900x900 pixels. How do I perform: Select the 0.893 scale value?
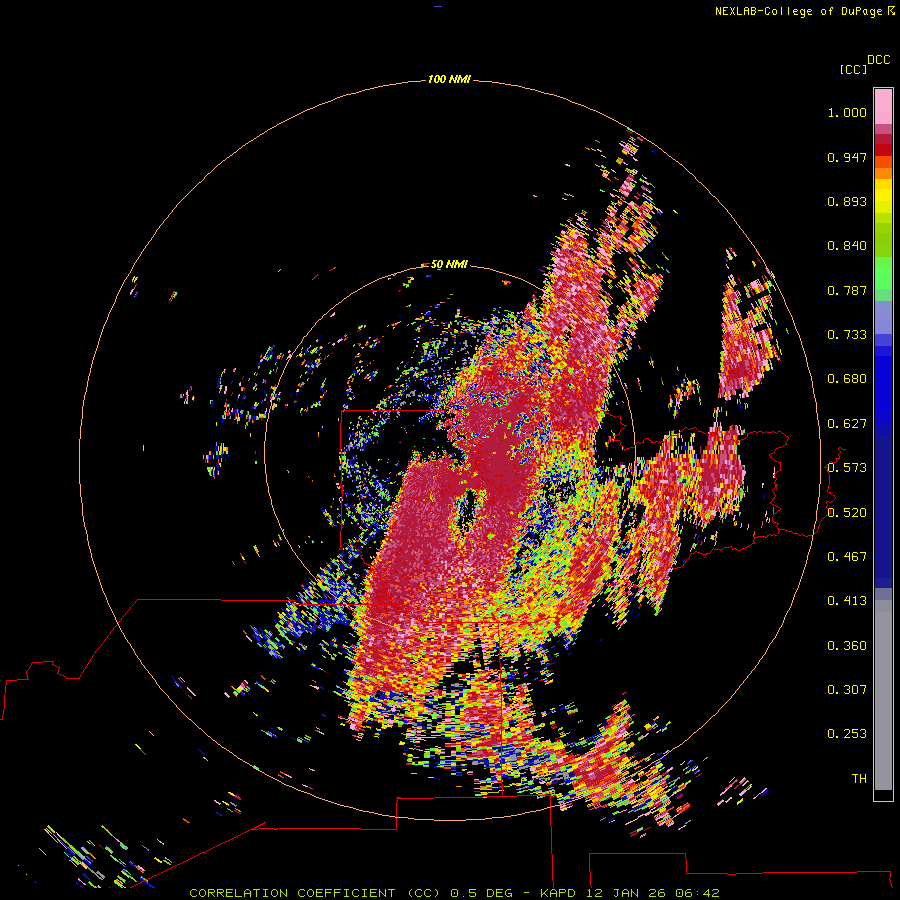847,201
